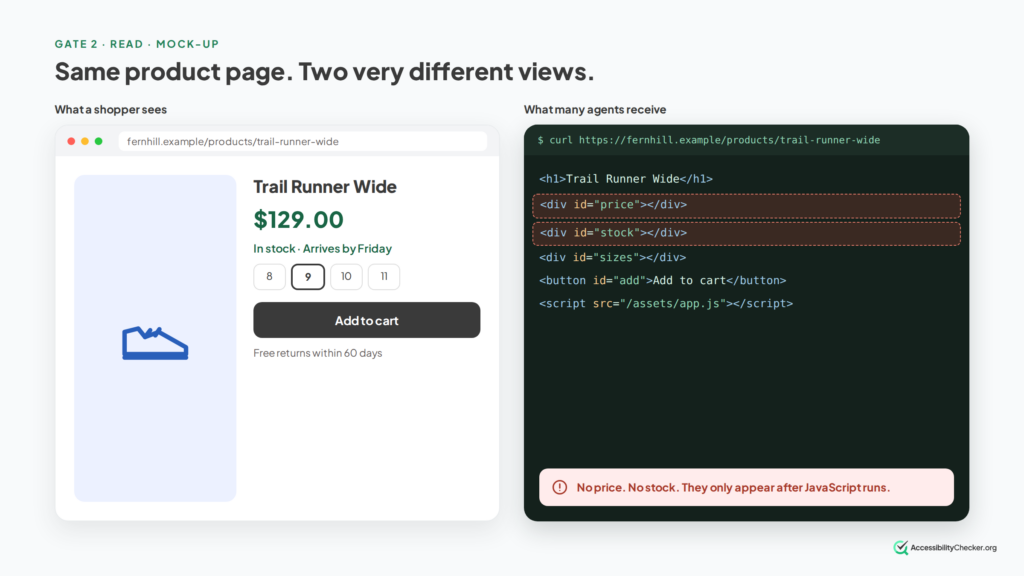The height and width of the screenshot is (576, 1024).
Task: Click 'Free returns within 60 days' text
Action: coord(317,353)
